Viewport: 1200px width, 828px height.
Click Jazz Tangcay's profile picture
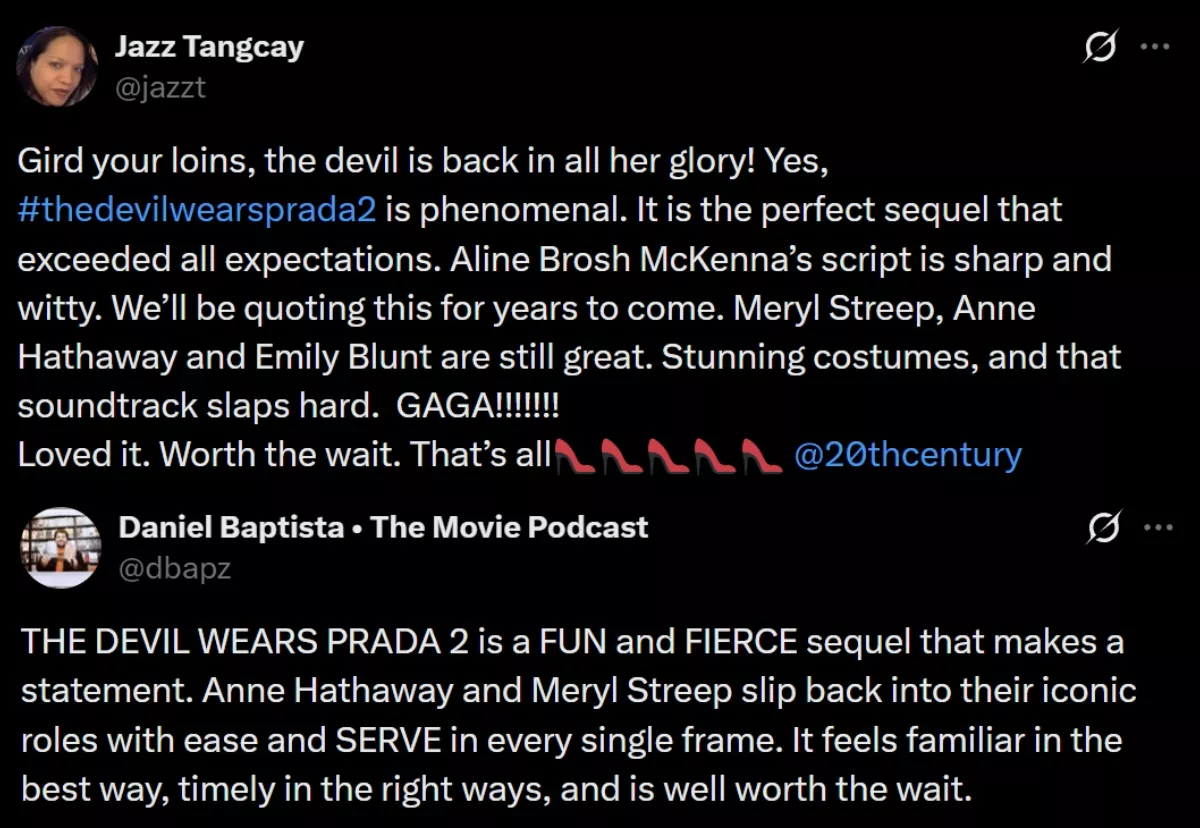pyautogui.click(x=57, y=66)
